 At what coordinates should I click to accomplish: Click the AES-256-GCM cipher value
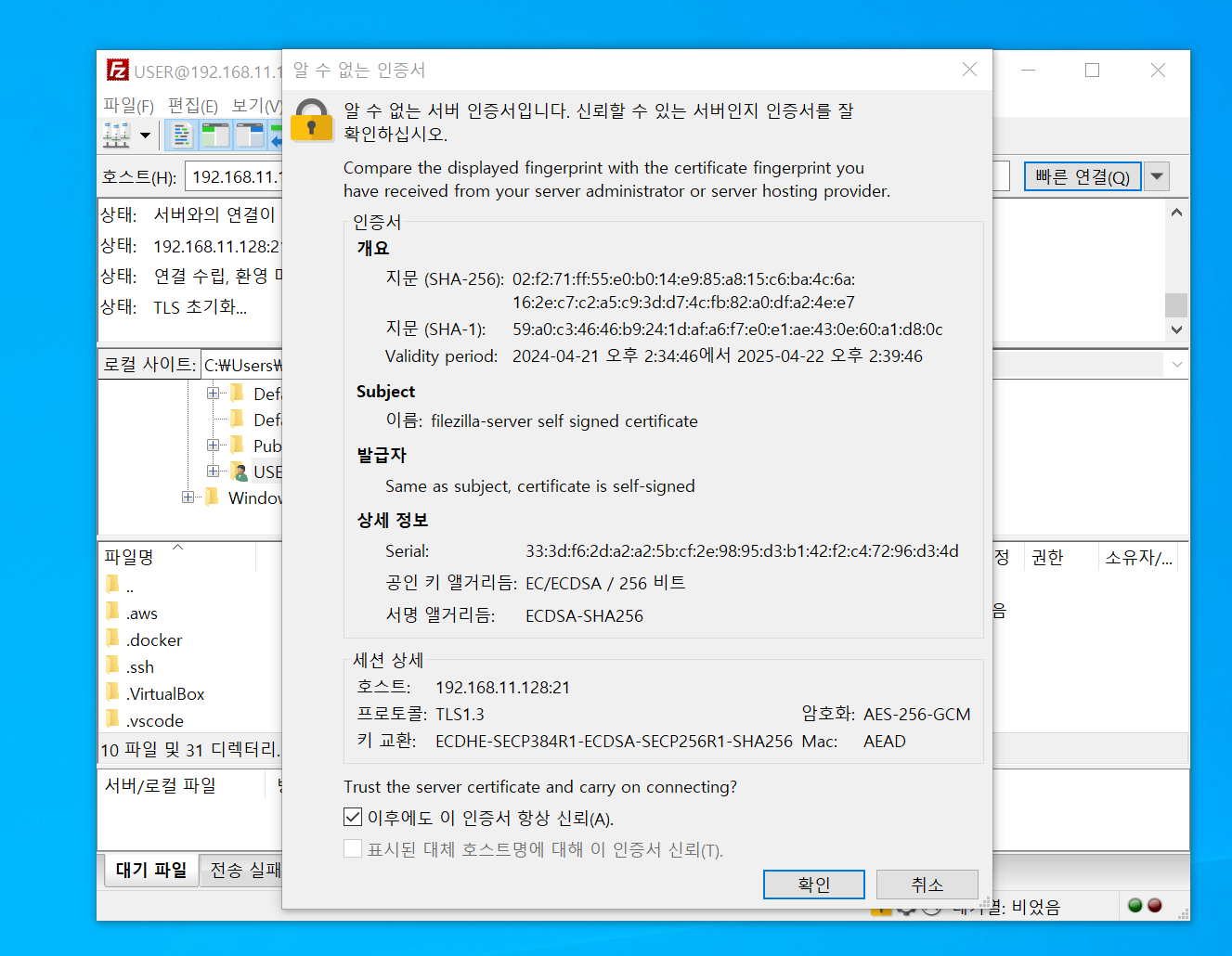917,714
